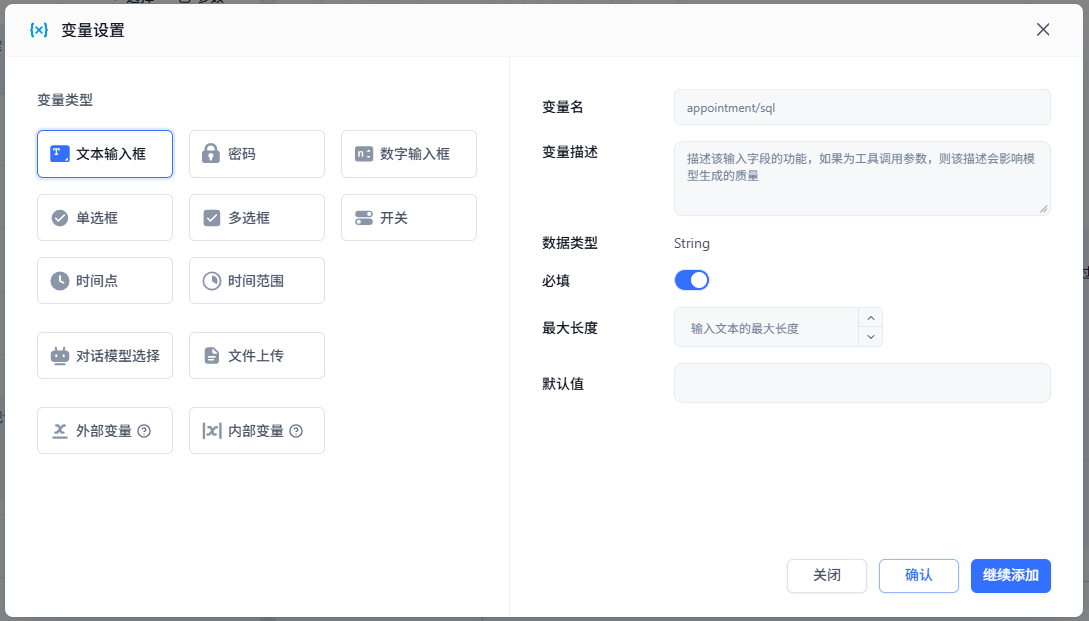Choose the 文件上传 variable type
The height and width of the screenshot is (621, 1089).
click(256, 356)
